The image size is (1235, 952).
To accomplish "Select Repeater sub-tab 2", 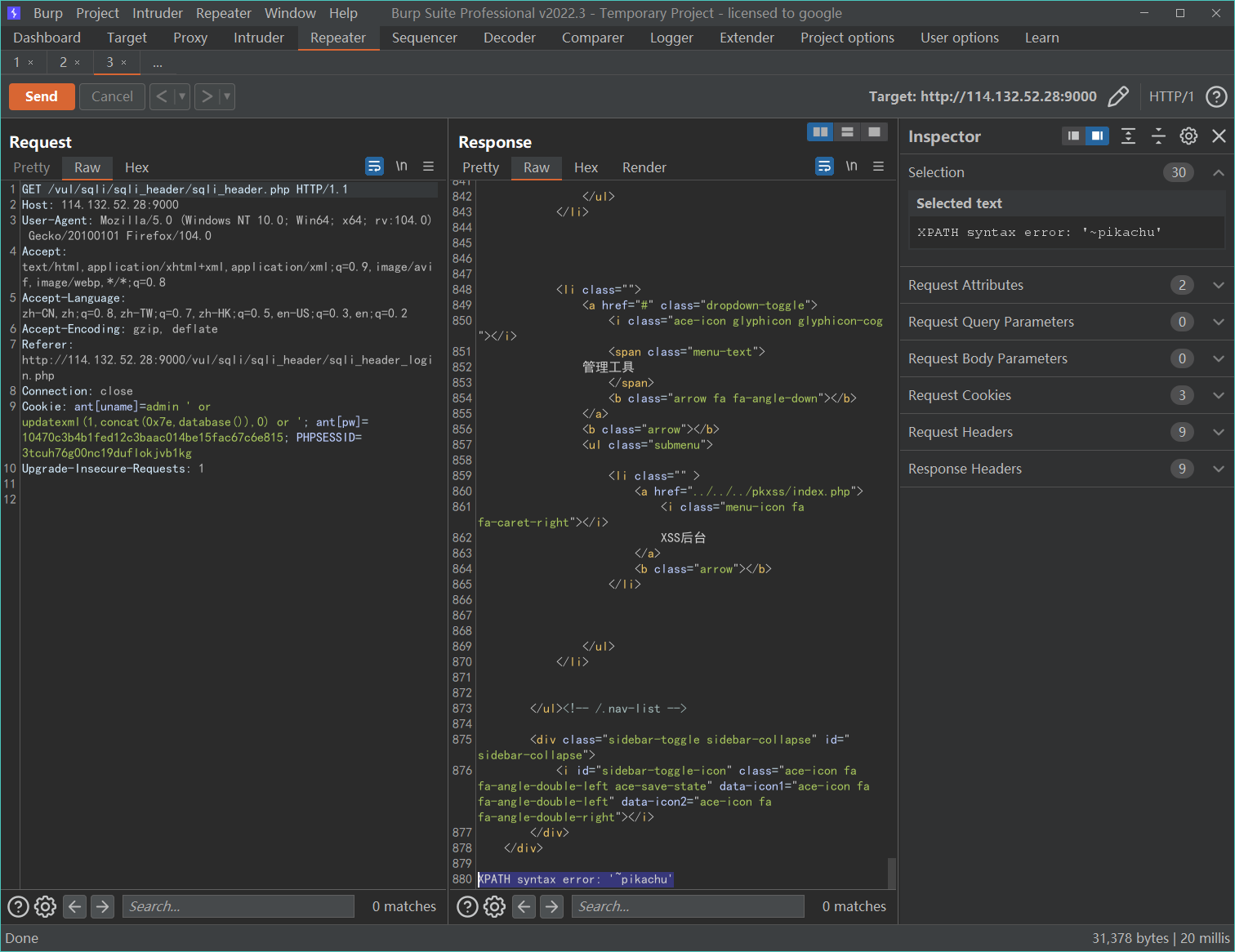I will 63,62.
